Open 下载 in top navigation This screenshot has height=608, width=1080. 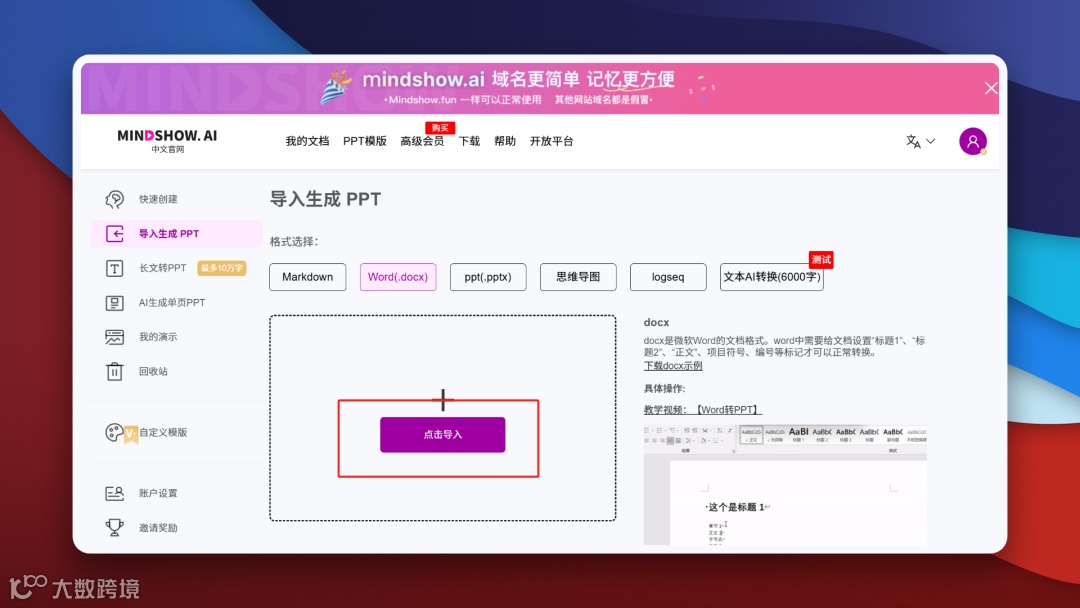(469, 141)
